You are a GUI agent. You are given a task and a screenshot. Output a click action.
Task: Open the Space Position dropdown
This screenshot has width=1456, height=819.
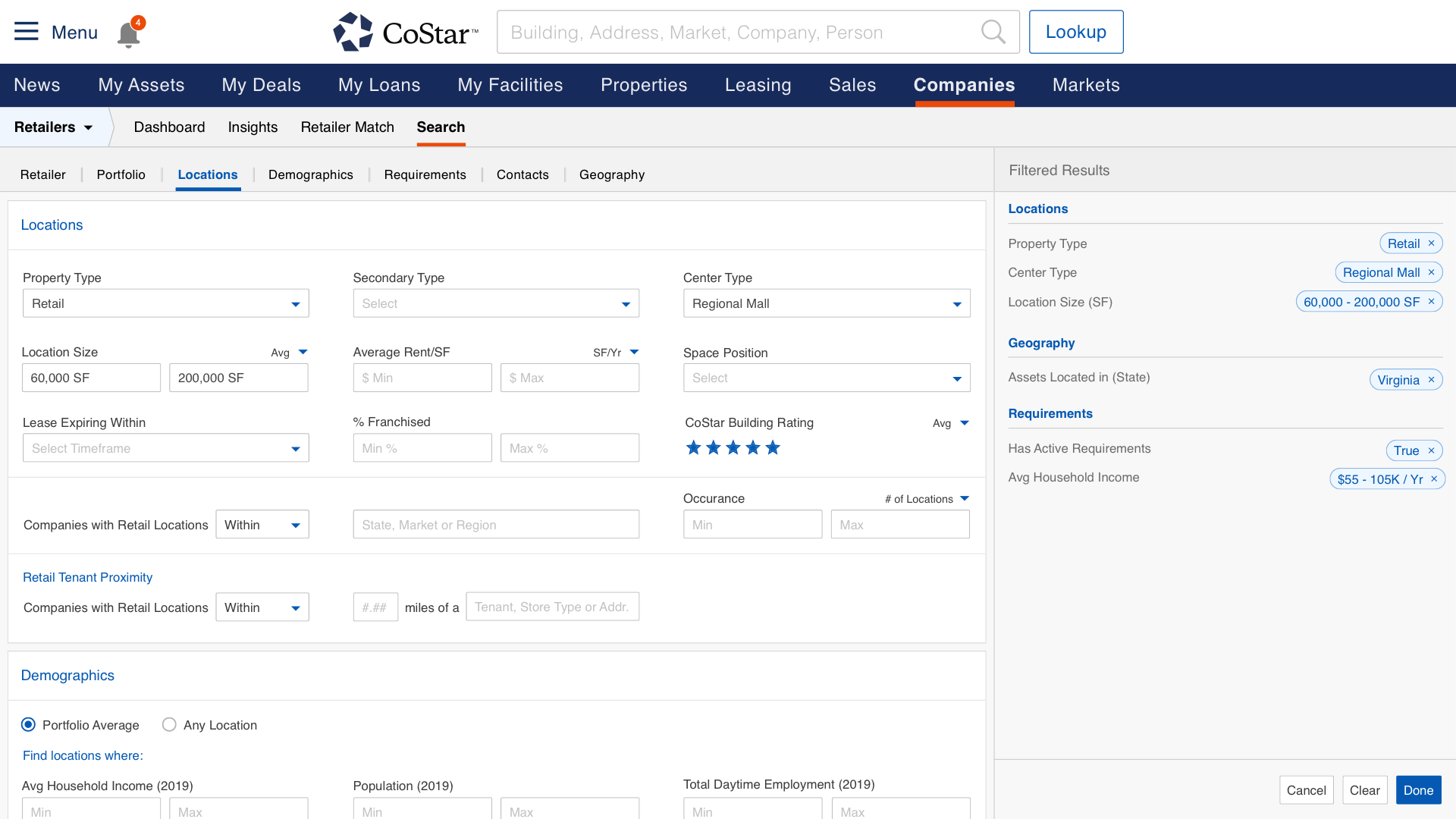click(827, 378)
